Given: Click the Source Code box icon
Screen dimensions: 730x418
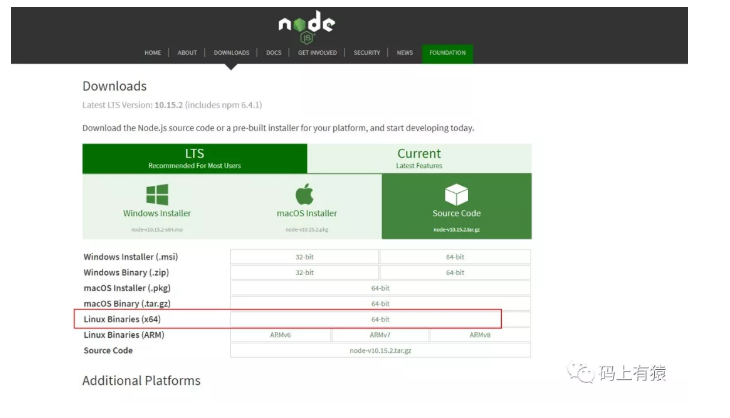Looking at the screenshot, I should click(x=456, y=195).
